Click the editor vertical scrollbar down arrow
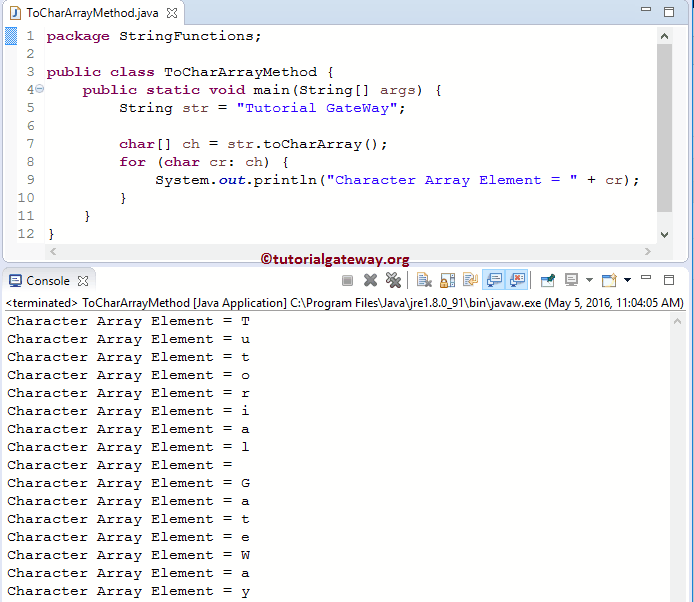 click(x=665, y=233)
